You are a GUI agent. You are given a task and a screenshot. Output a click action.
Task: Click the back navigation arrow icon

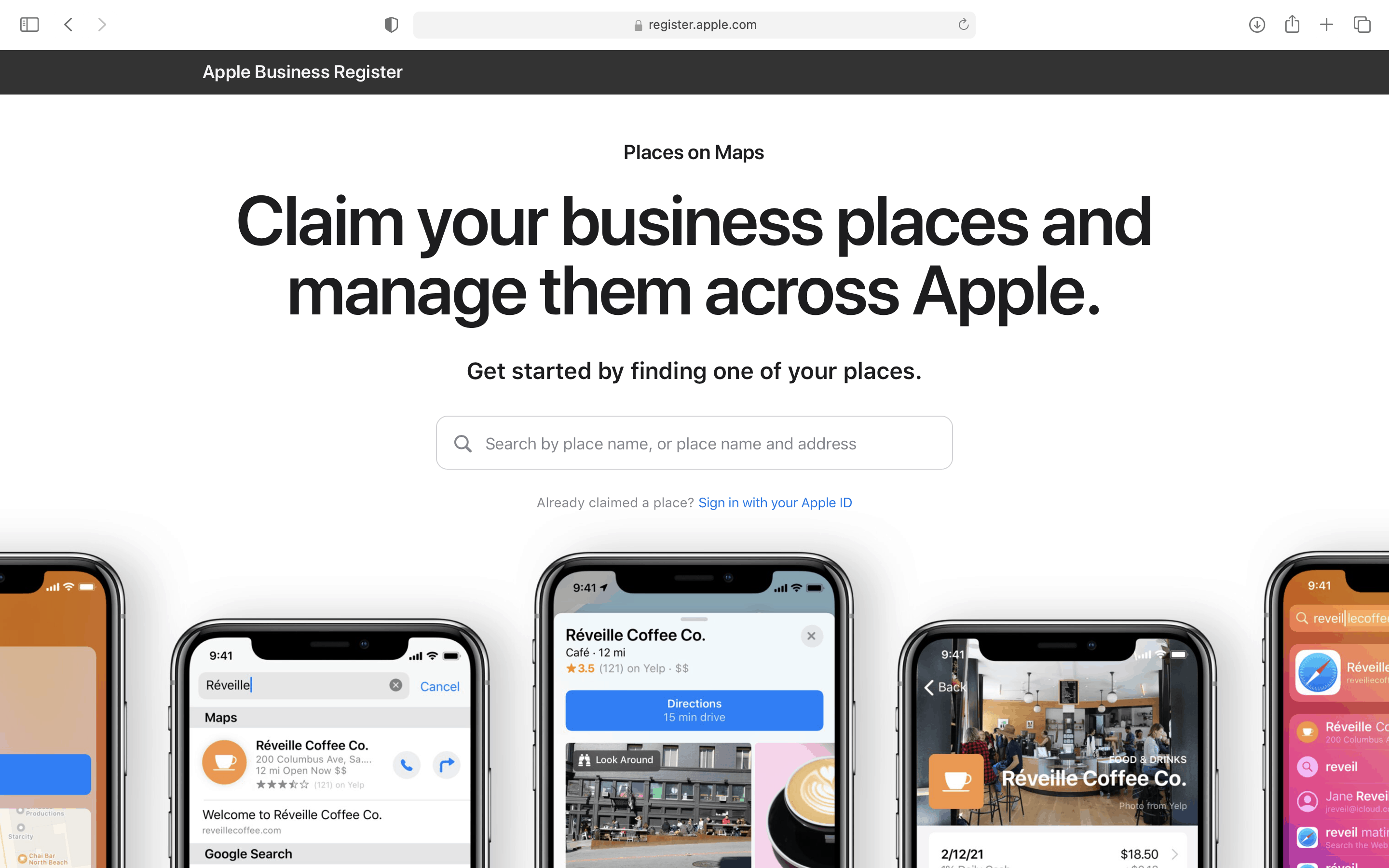68,24
